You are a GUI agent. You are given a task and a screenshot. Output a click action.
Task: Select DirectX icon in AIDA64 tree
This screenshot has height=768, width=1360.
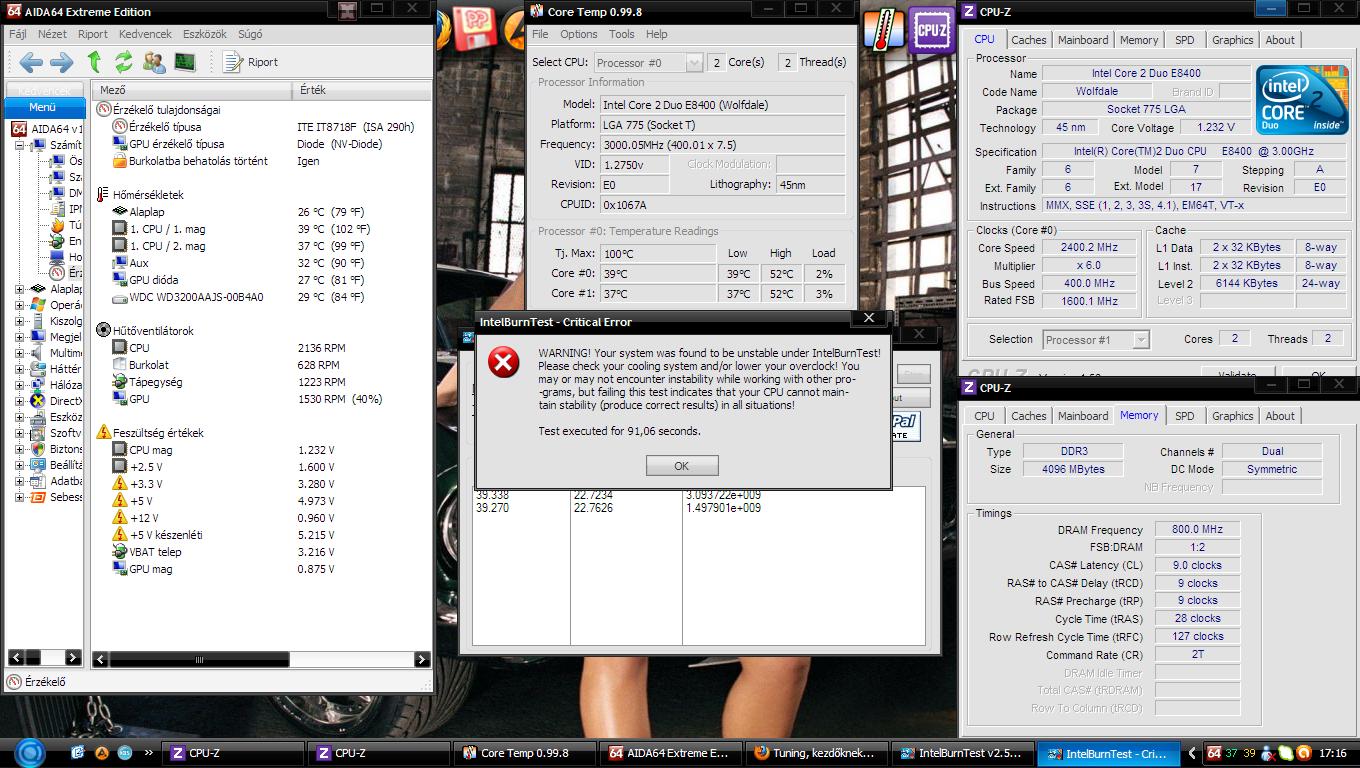[x=38, y=401]
